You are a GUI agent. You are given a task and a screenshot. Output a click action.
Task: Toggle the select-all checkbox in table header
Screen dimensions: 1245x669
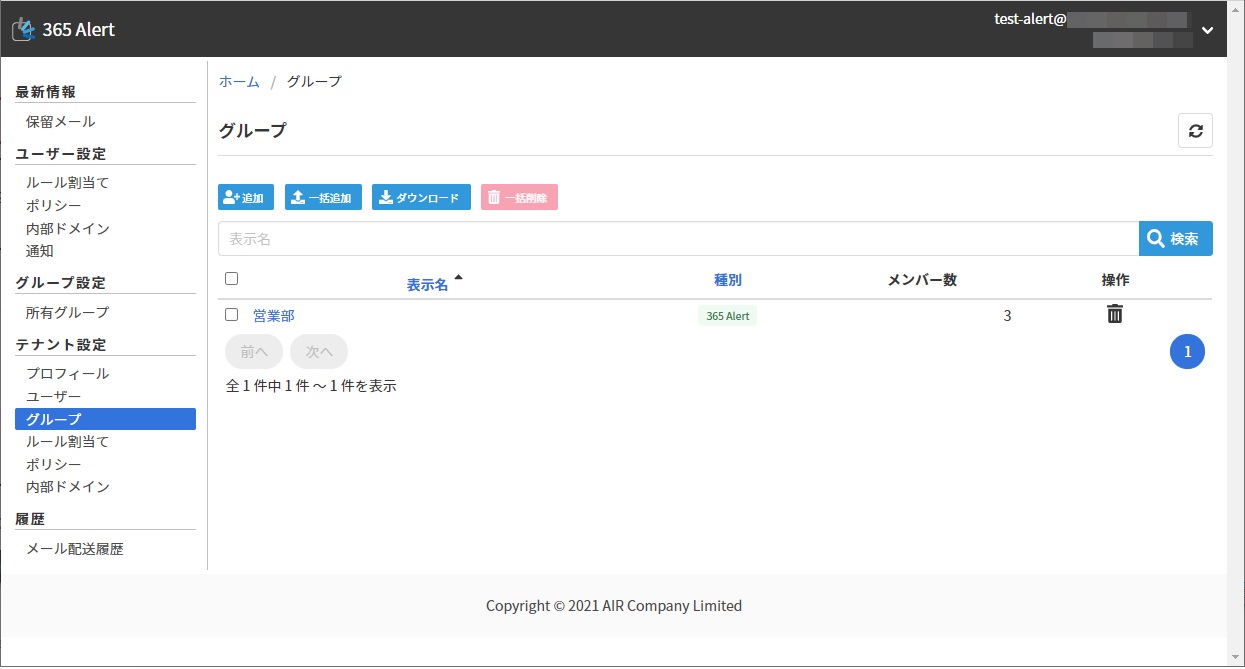pos(232,279)
